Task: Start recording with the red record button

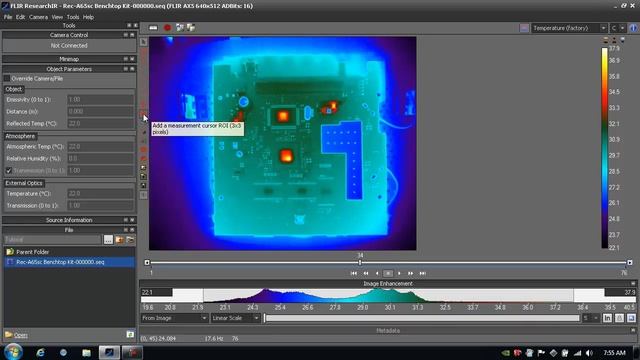Action: point(167,28)
